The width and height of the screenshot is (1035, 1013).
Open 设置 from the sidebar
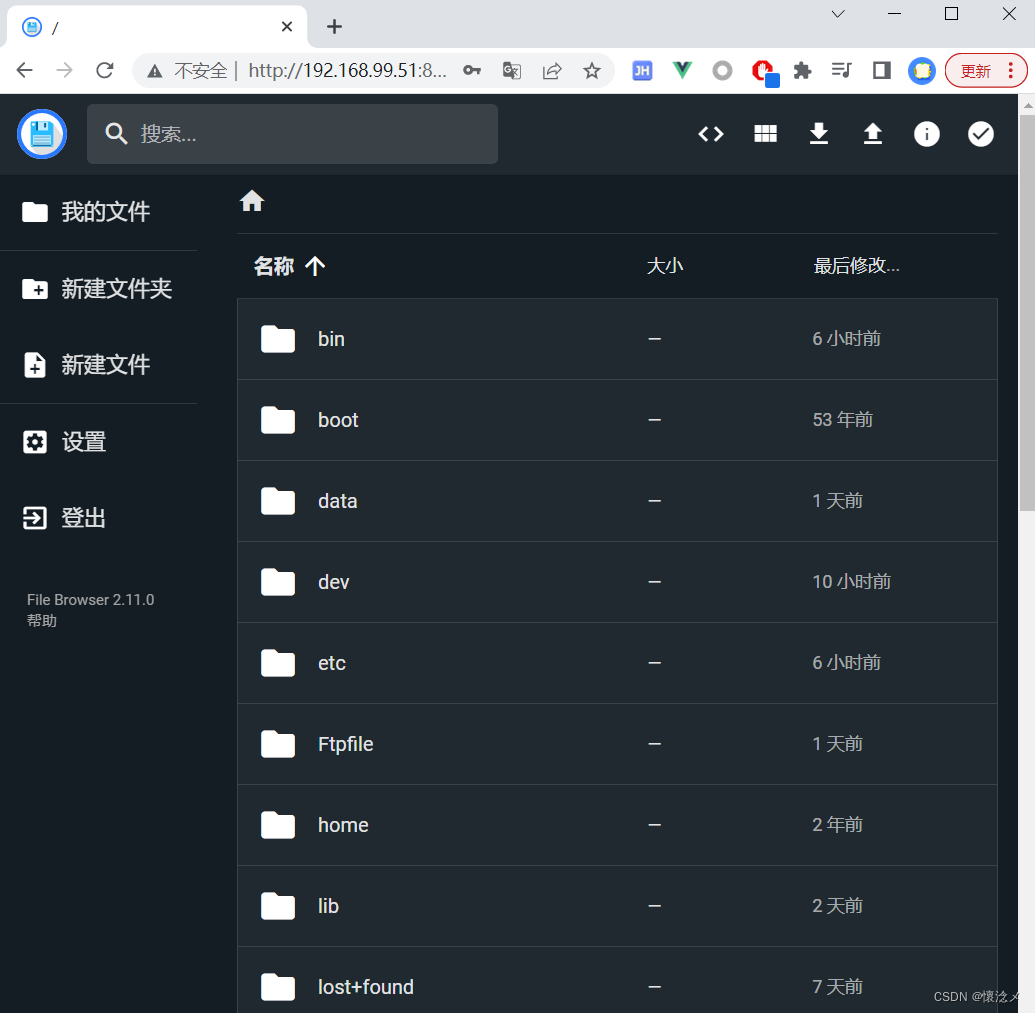click(x=84, y=441)
